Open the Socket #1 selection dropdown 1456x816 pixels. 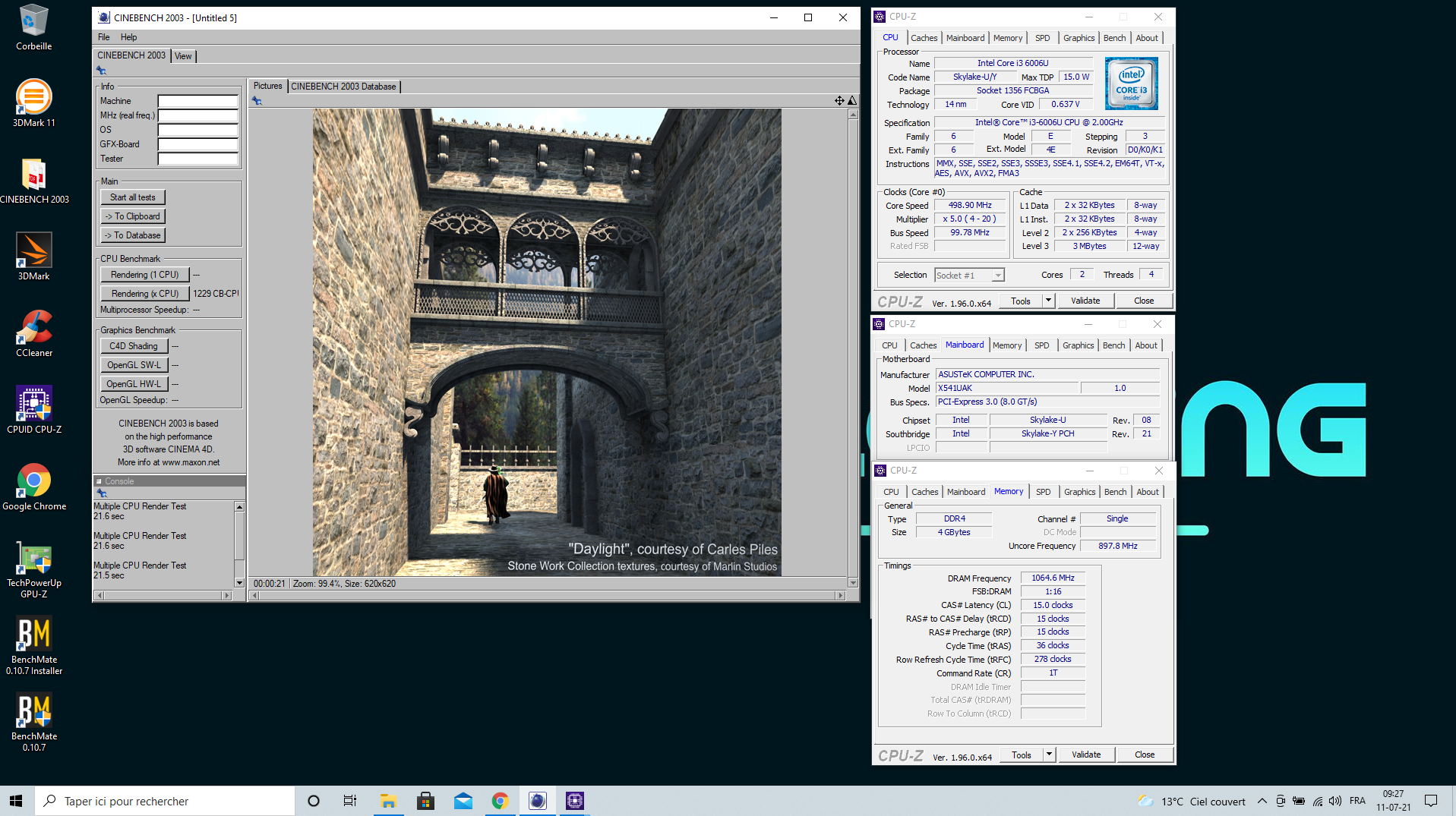pos(969,276)
